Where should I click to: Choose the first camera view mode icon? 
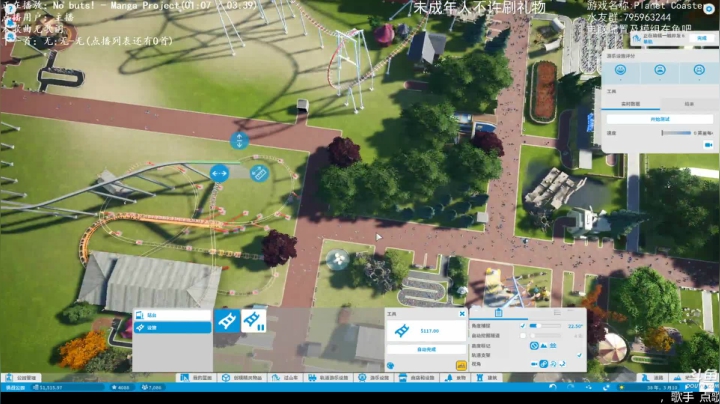534,364
